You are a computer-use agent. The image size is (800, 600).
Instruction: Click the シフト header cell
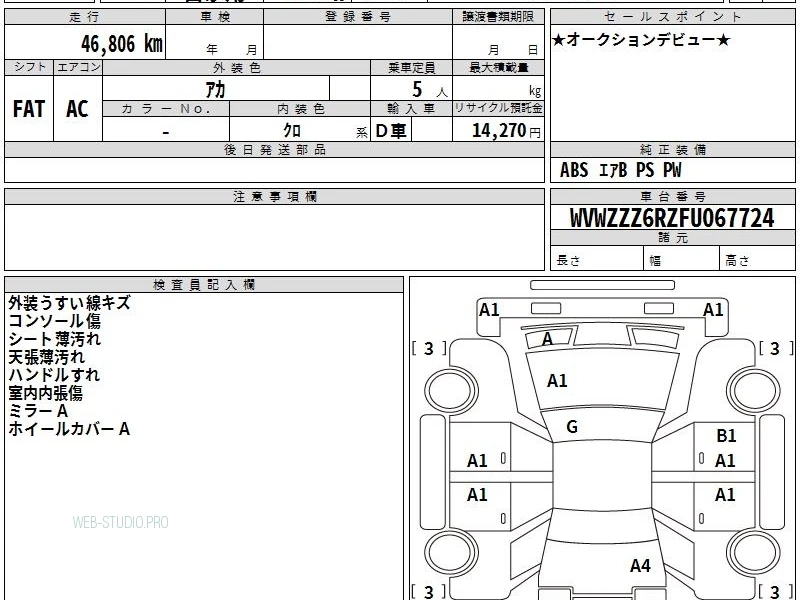pos(29,67)
